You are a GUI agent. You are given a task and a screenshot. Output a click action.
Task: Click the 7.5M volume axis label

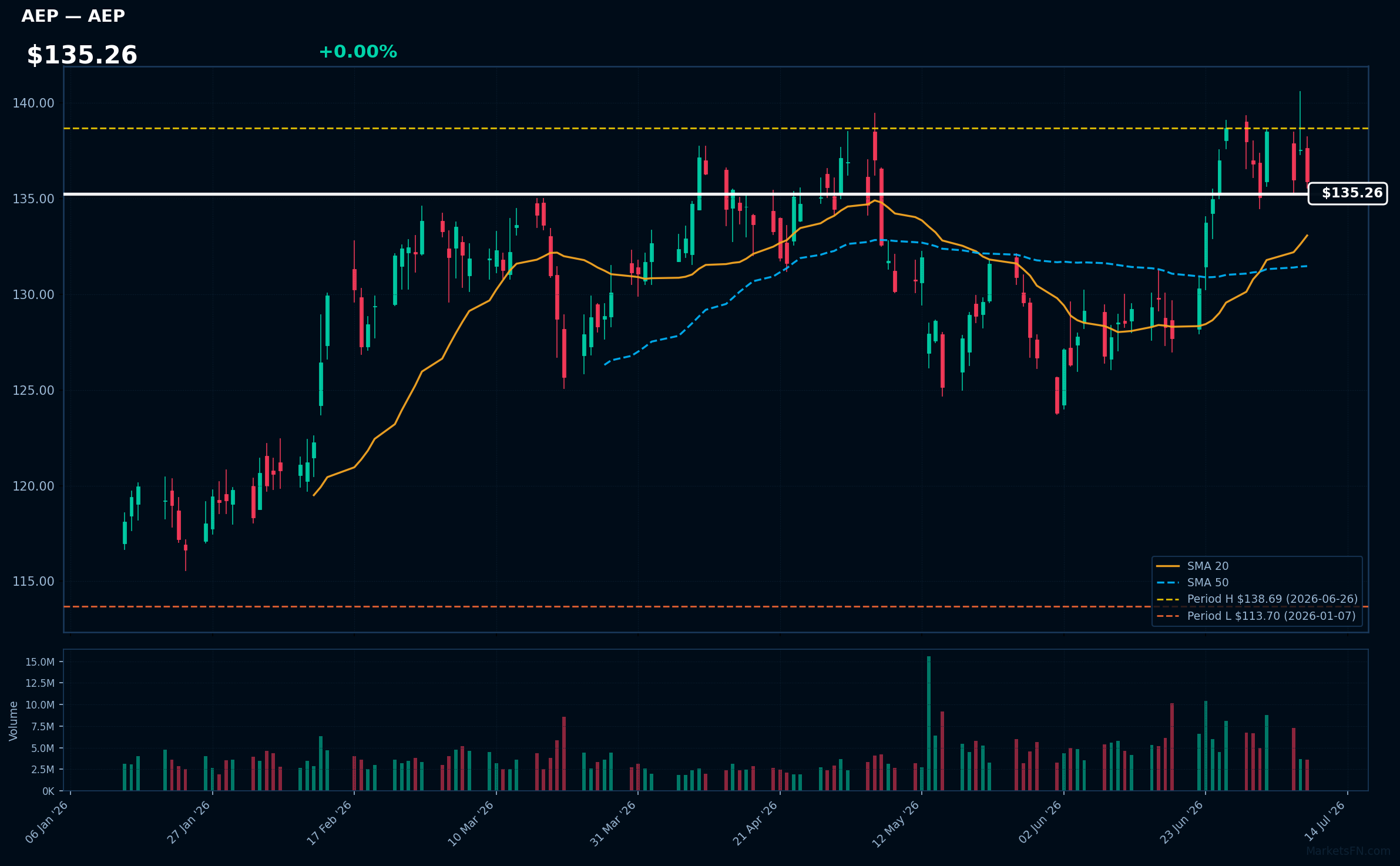(43, 727)
